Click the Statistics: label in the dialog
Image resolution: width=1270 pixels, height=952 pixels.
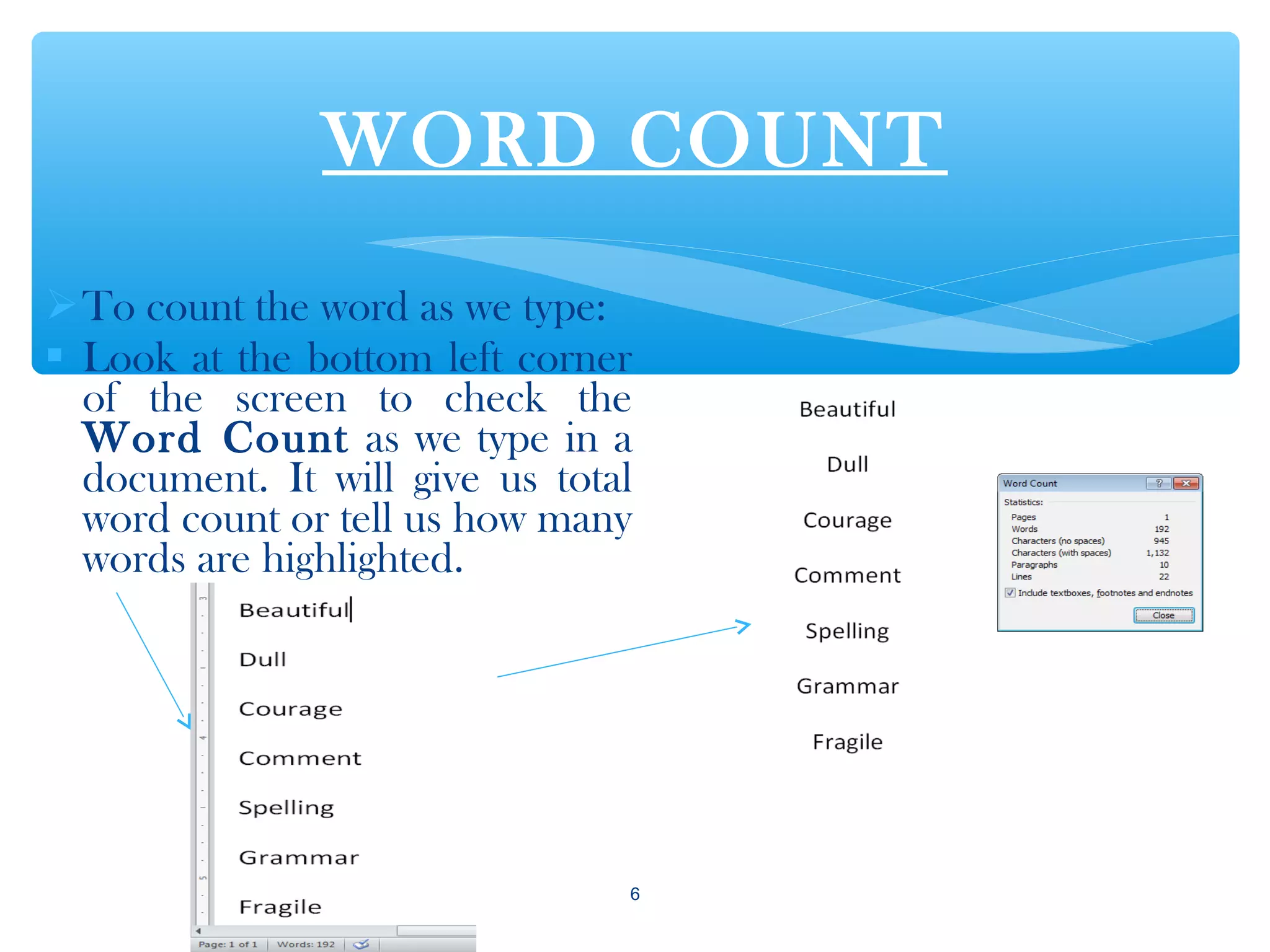1023,502
